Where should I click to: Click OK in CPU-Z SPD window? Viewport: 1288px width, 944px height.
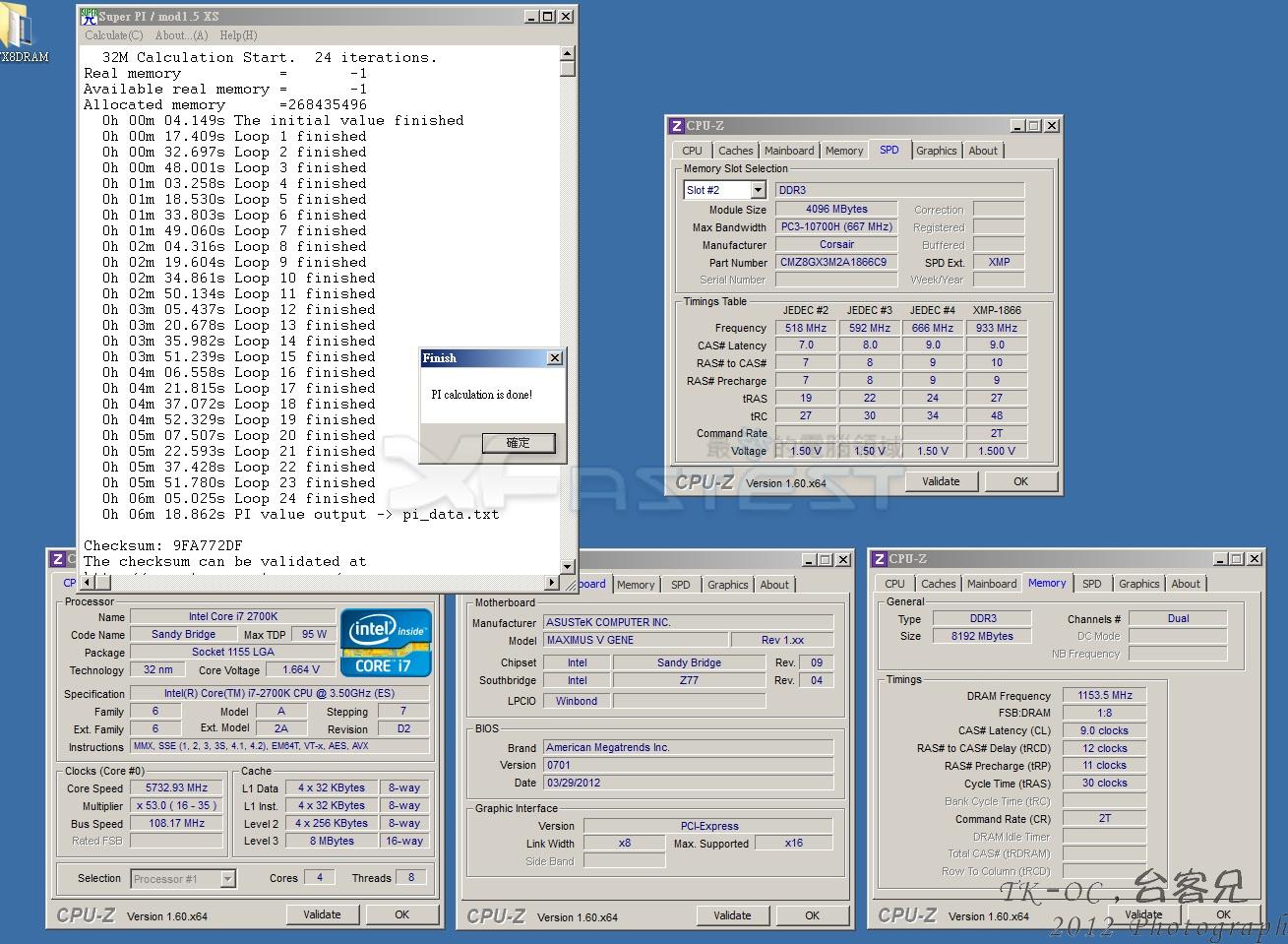(1020, 481)
